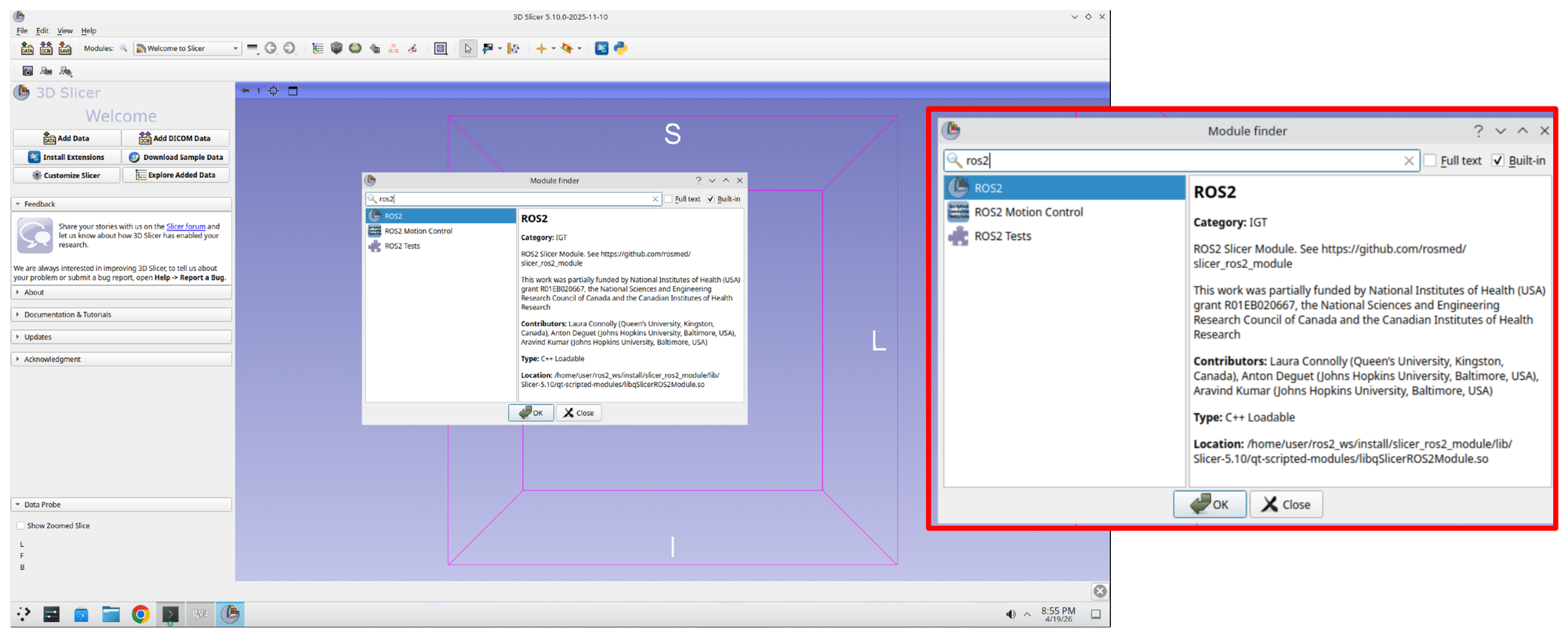Open Chrome from the taskbar
Screen dimensions: 1568x637
140,614
